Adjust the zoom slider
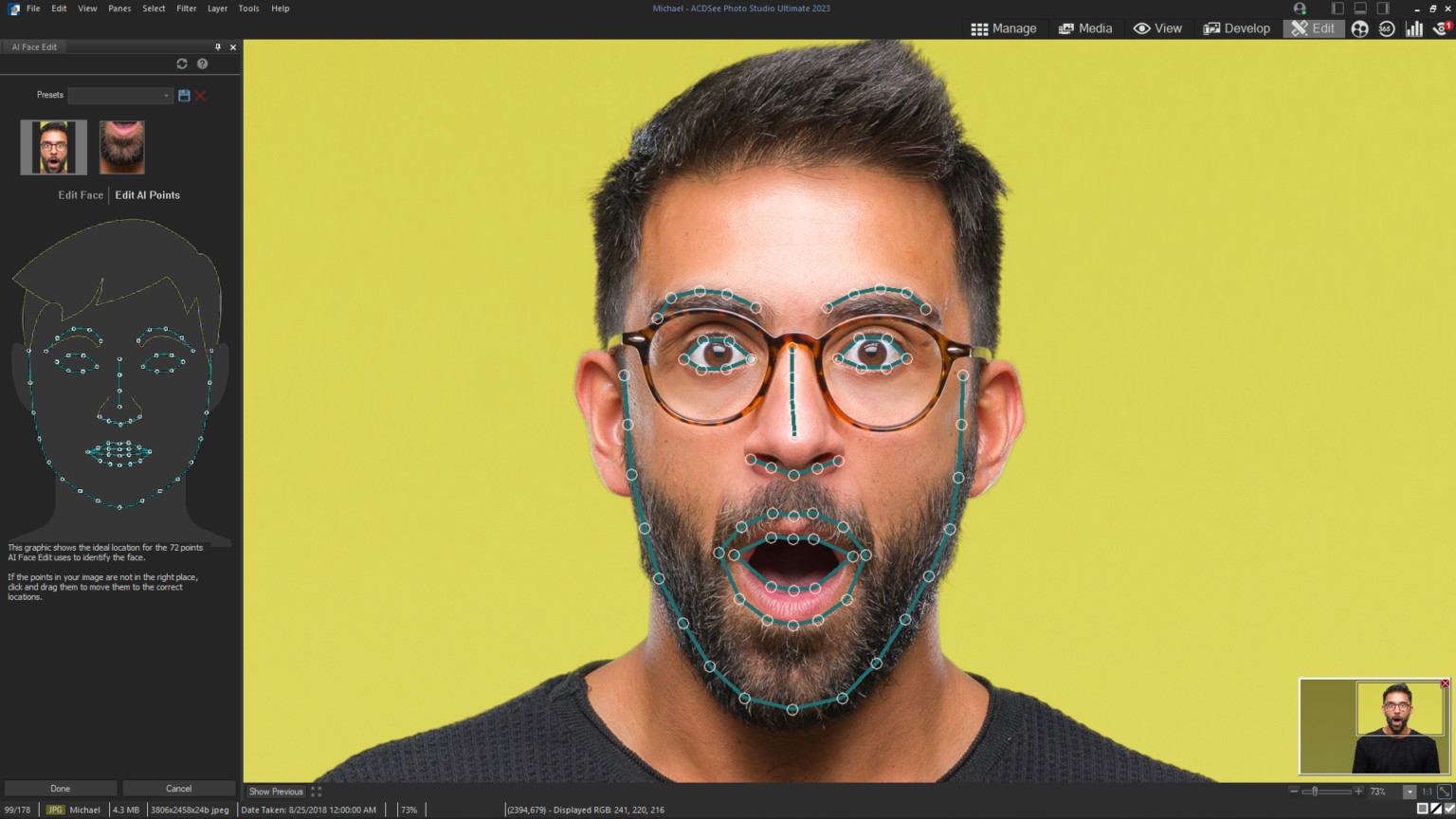The width and height of the screenshot is (1456, 819). 1314,792
